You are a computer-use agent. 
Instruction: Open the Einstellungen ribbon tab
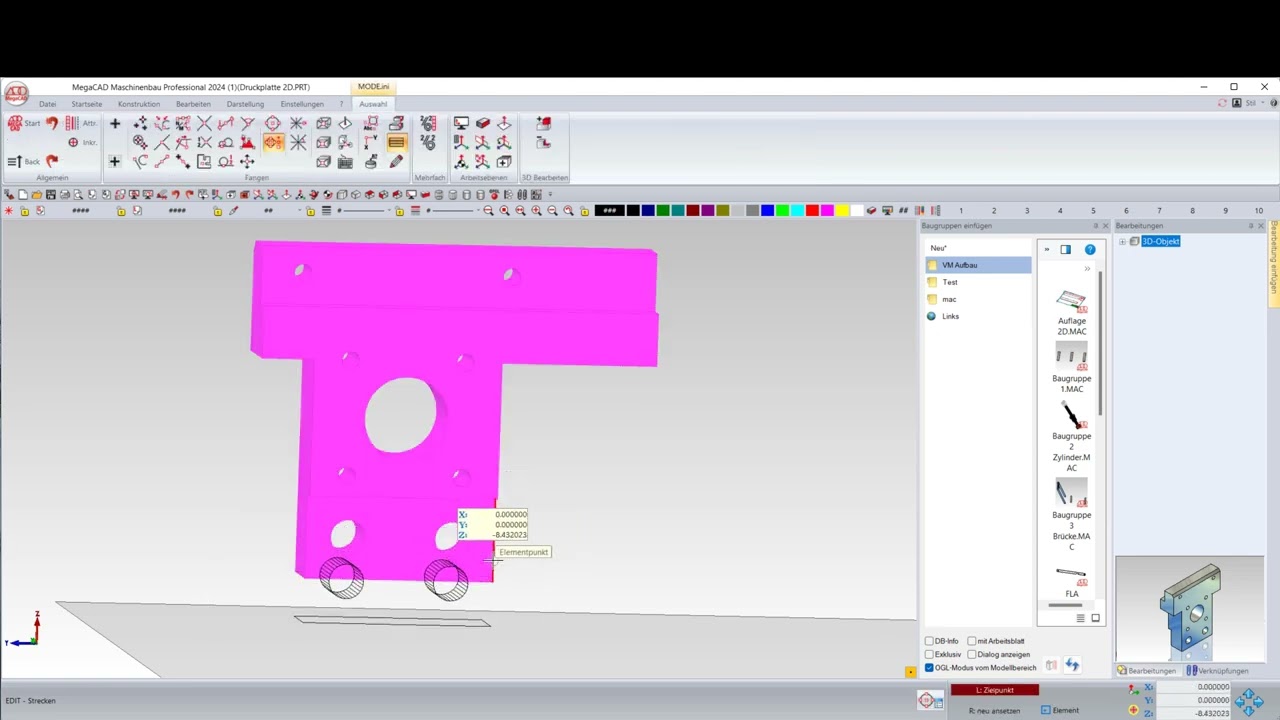coord(302,104)
